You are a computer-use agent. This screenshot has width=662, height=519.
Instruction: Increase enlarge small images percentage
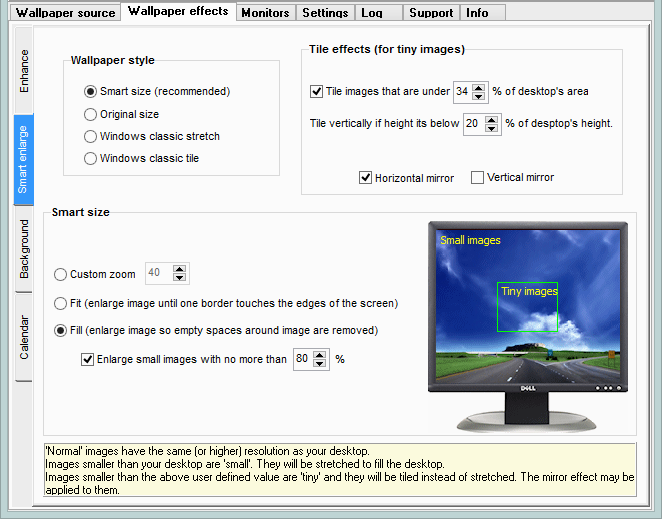[x=320, y=355]
